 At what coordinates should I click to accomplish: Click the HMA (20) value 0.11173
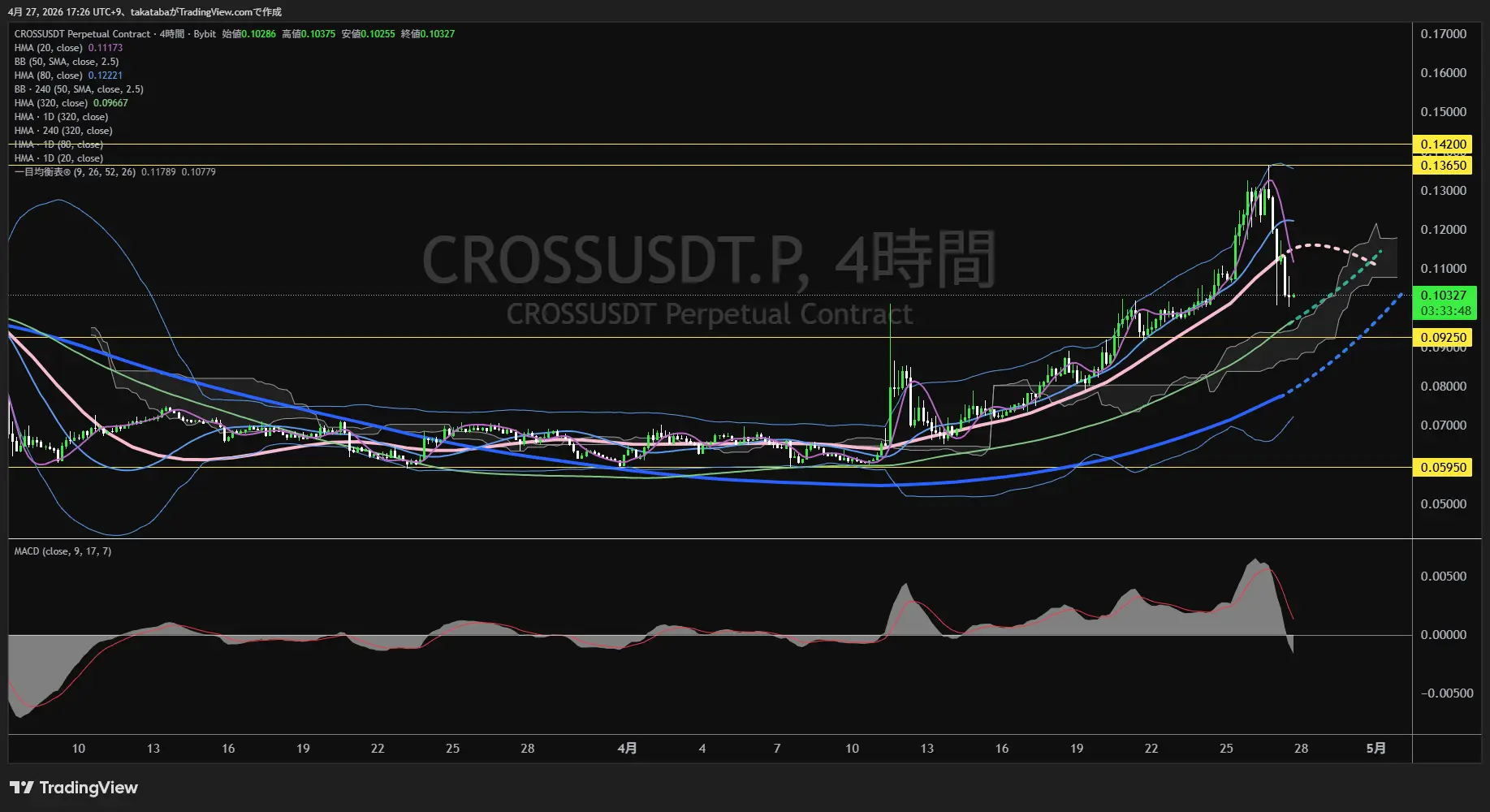click(106, 48)
